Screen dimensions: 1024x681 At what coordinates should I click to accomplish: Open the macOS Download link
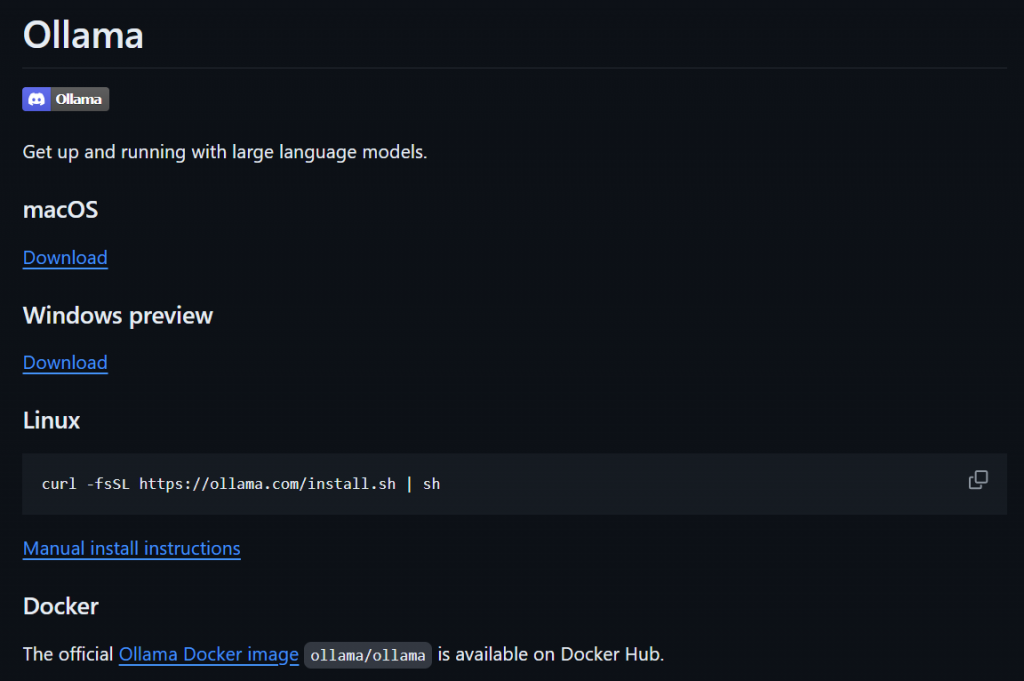tap(65, 258)
